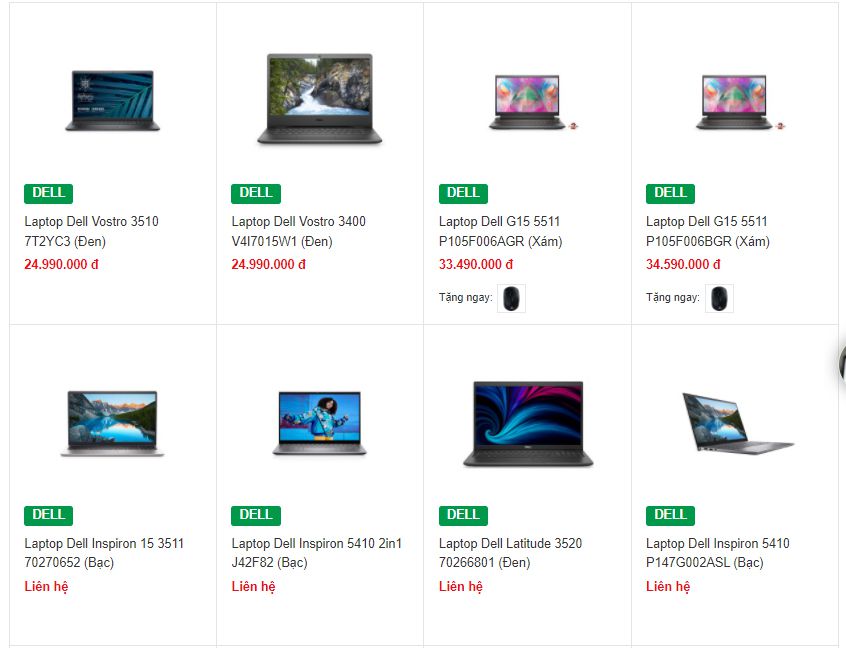Open Laptop Dell G15 5511 P105F006AGR link
The image size is (846, 648).
click(500, 231)
